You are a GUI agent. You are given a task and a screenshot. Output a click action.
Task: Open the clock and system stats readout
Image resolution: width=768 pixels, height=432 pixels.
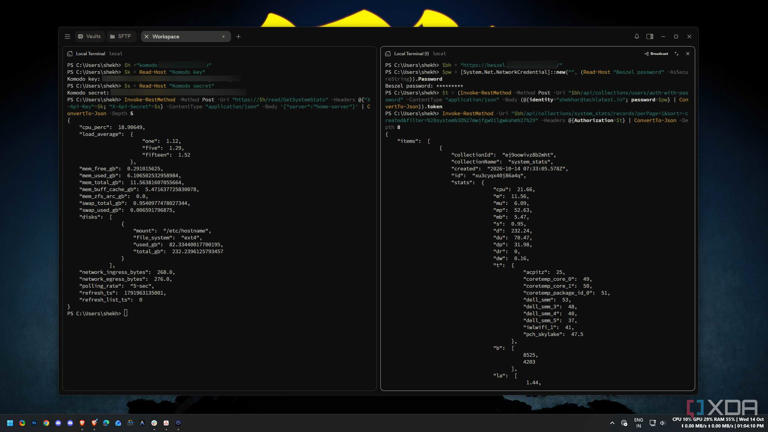(x=718, y=423)
